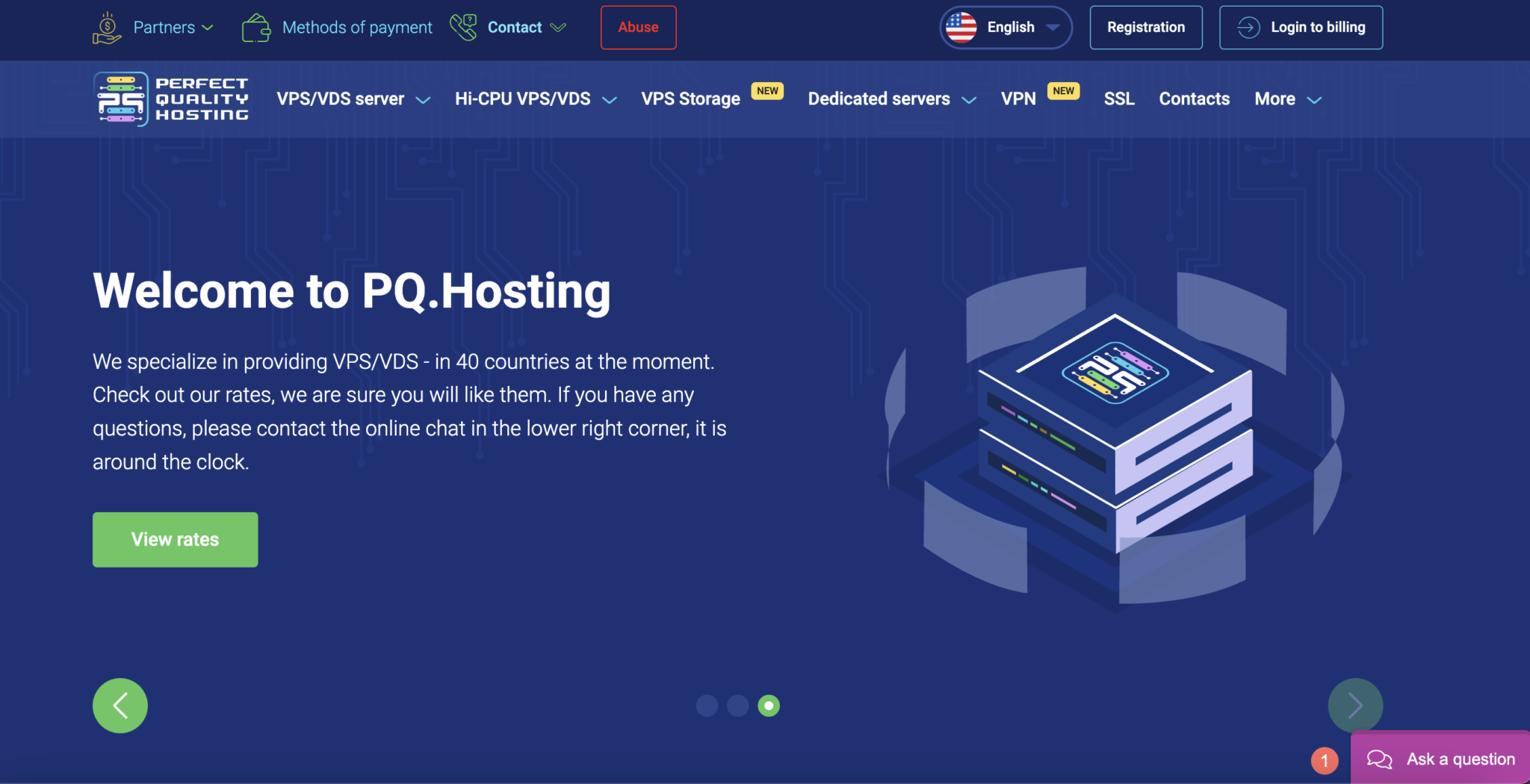Click the Contact phone icon
This screenshot has height=784, width=1530.
(x=462, y=26)
